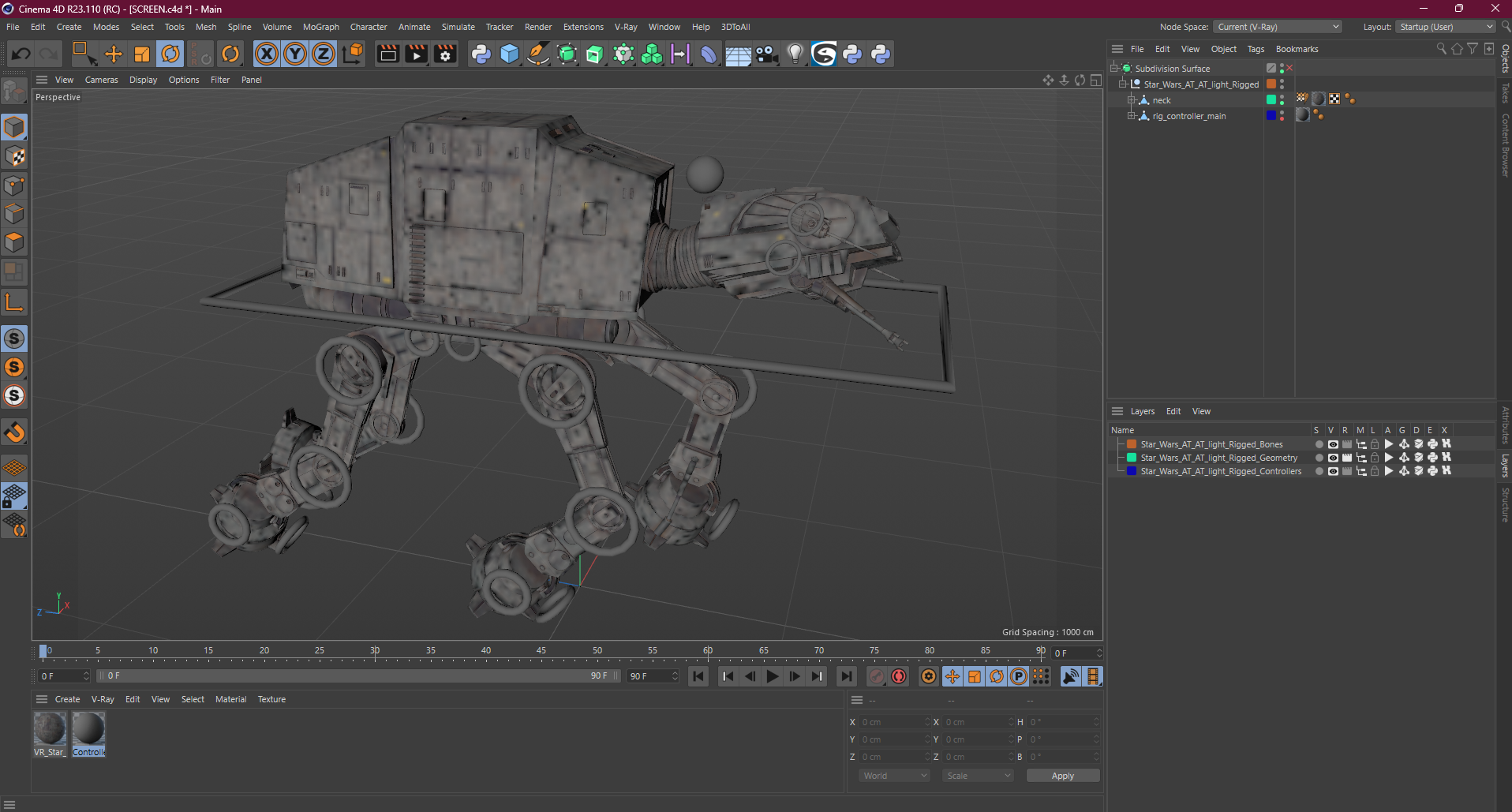Click the Apply button

pos(1062,776)
